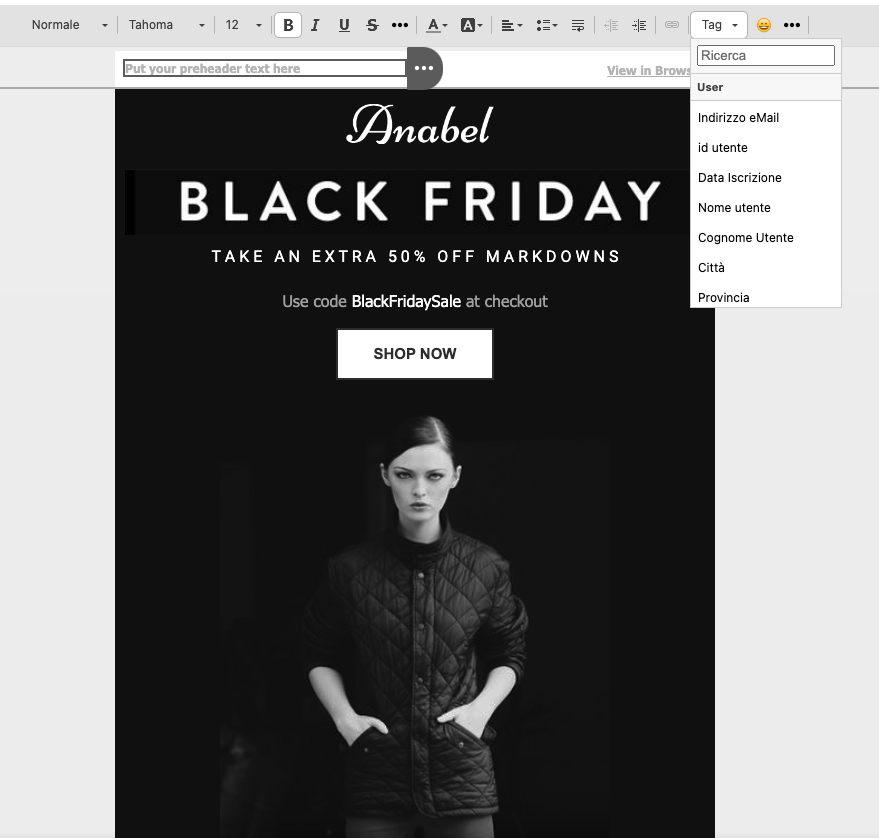Image resolution: width=879 pixels, height=838 pixels.
Task: Toggle underline formatting
Action: click(x=344, y=25)
